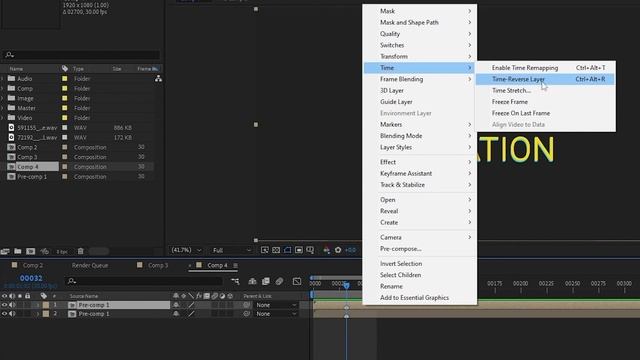Enable frame blending for the composition
Screen dimensions: 640x360
tap(266, 281)
